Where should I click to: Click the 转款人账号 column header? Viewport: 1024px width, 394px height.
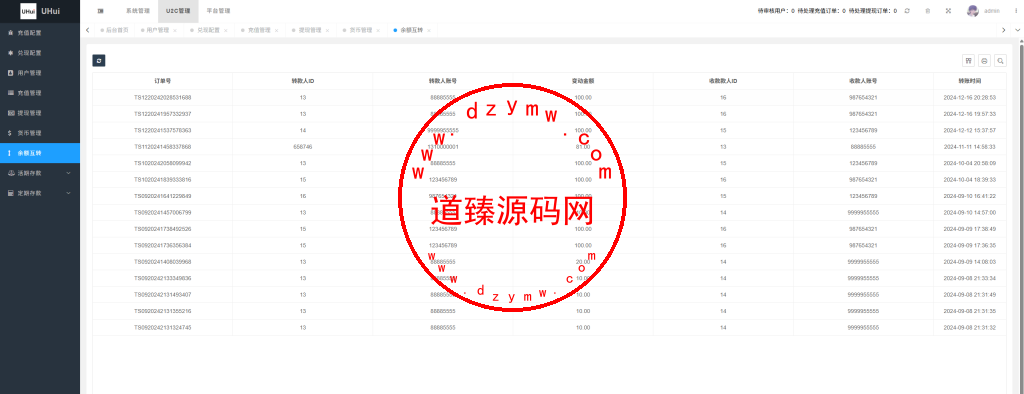point(443,81)
